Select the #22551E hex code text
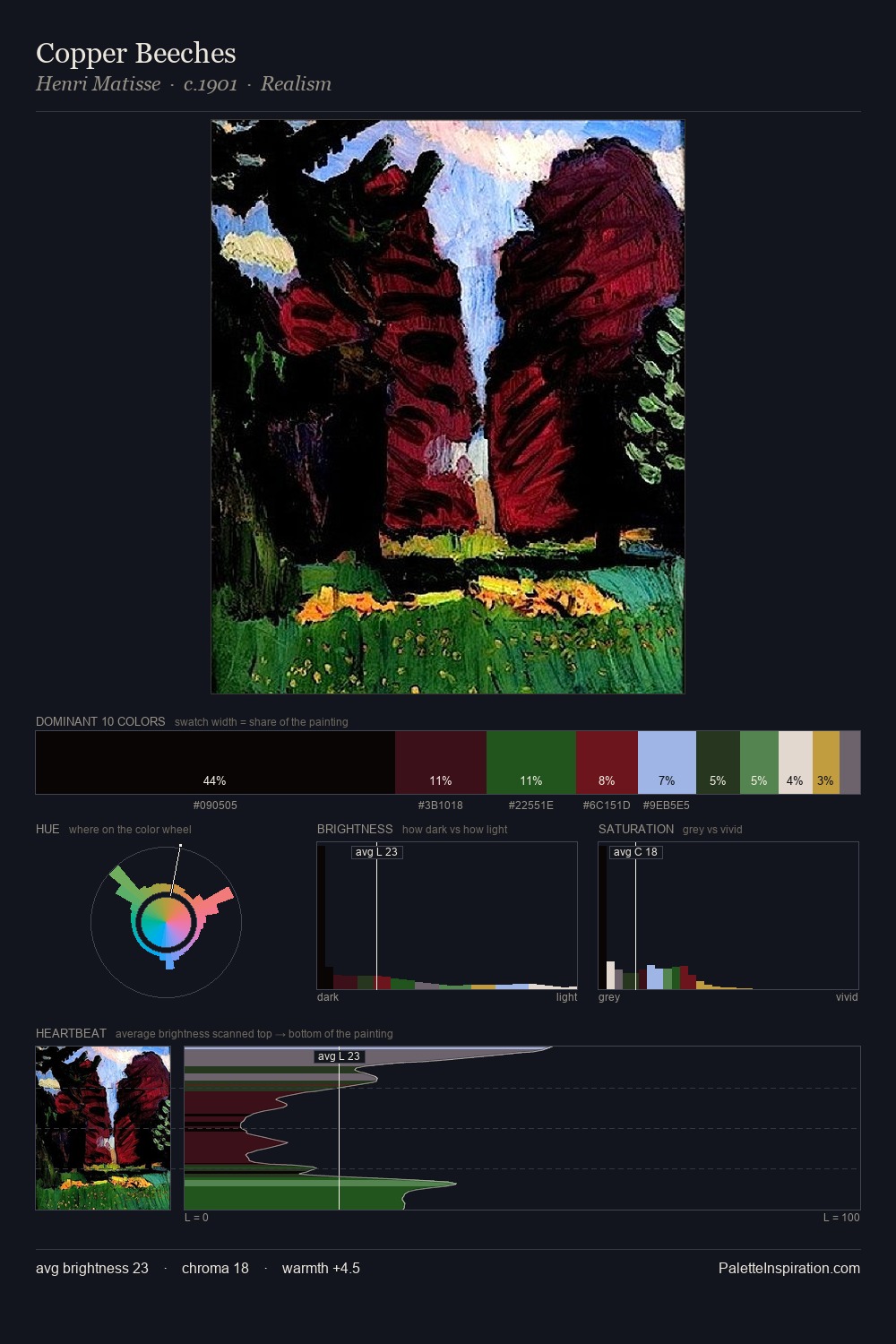Viewport: 896px width, 1344px height. (x=531, y=806)
